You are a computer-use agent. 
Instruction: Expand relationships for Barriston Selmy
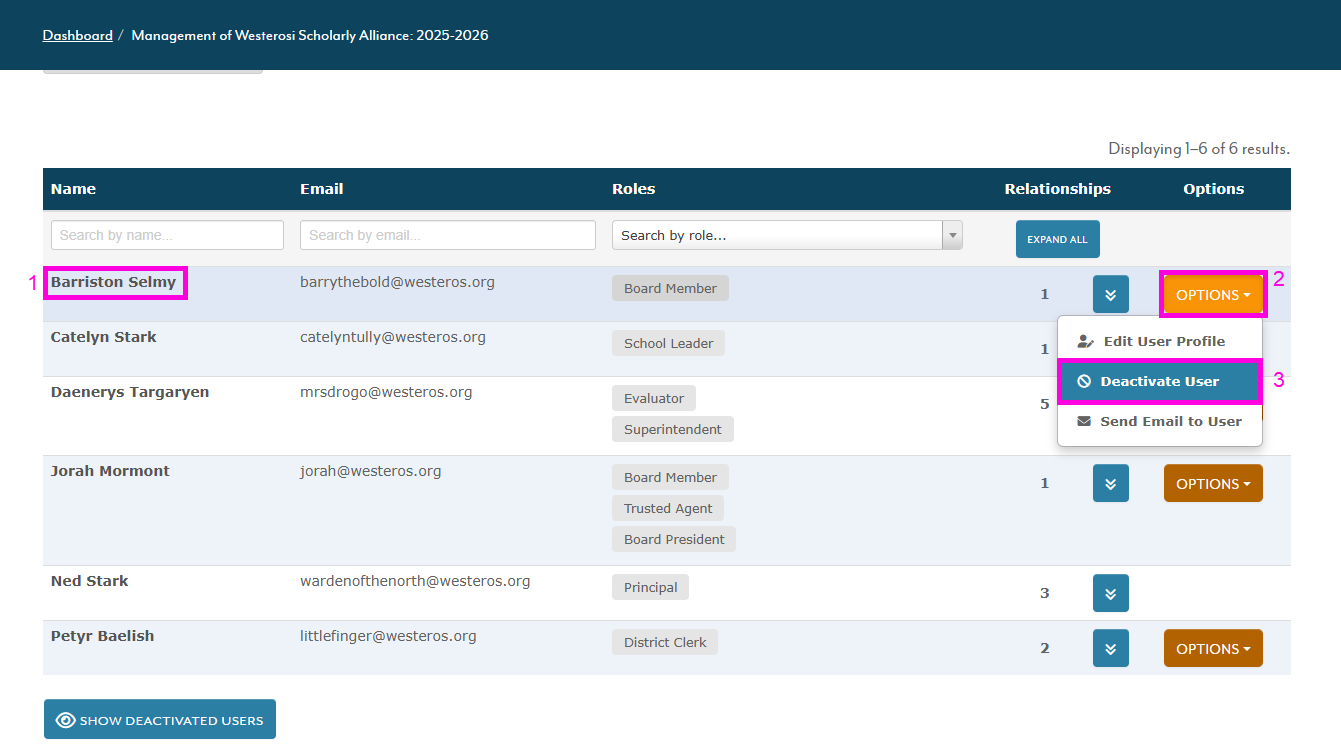click(1111, 294)
